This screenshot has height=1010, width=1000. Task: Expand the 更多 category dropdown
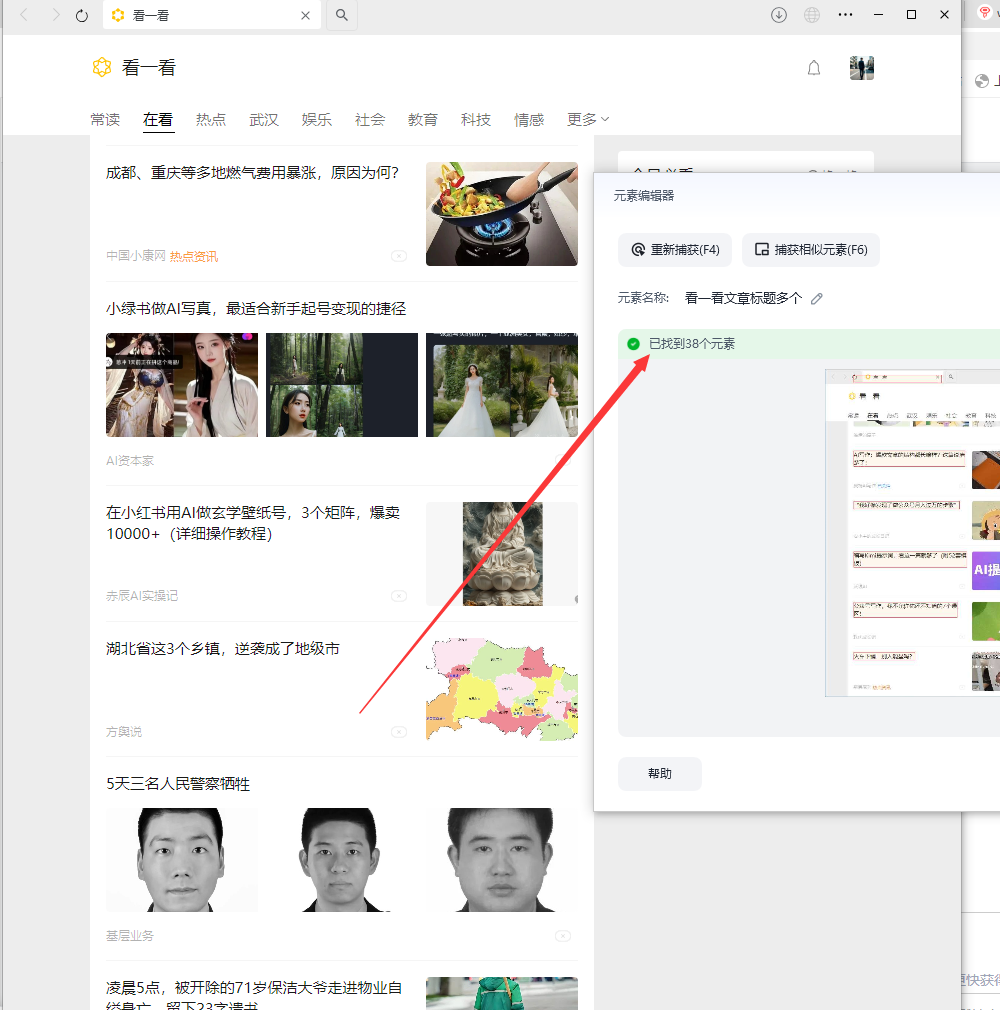[x=588, y=120]
